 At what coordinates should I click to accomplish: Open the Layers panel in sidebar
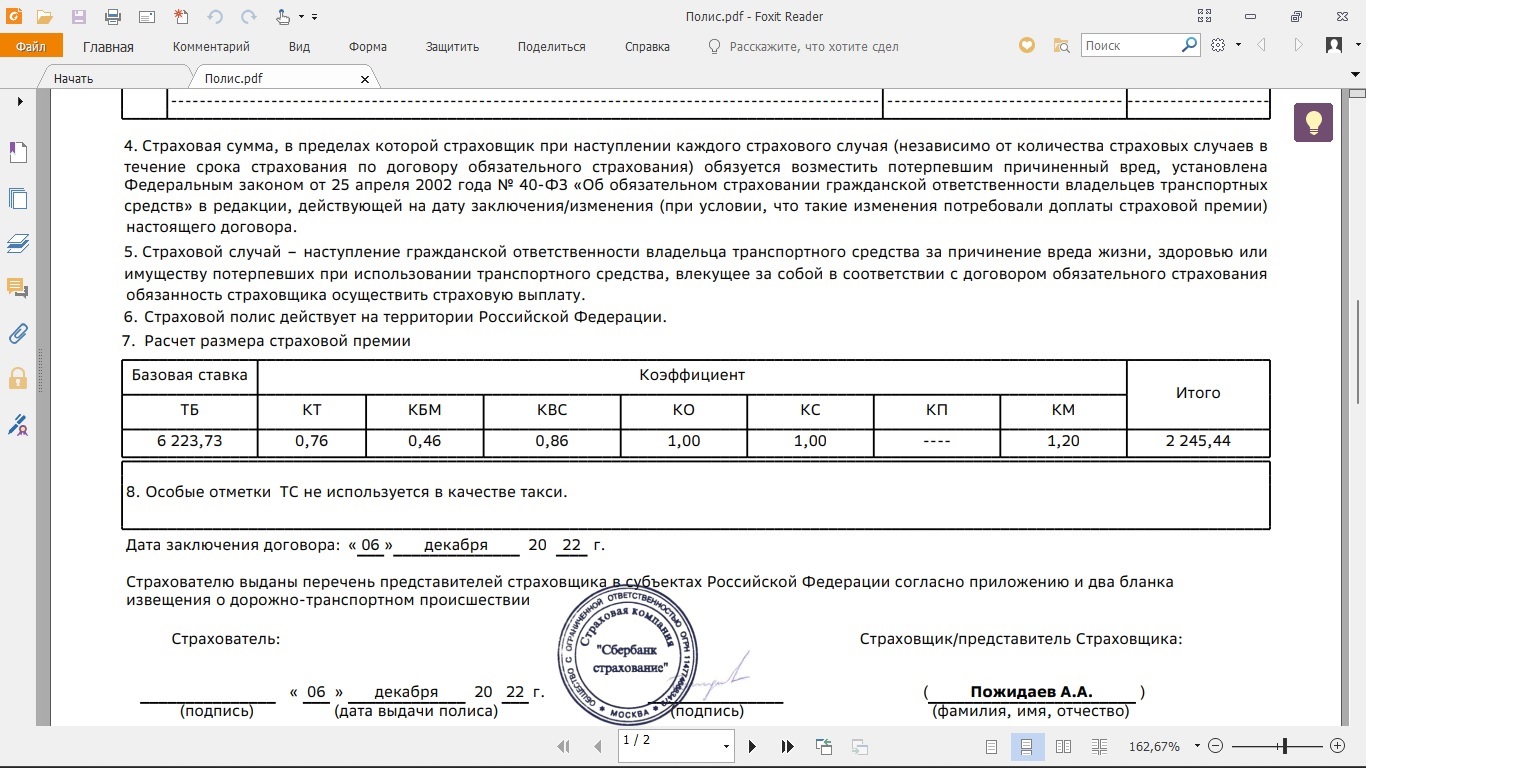18,243
